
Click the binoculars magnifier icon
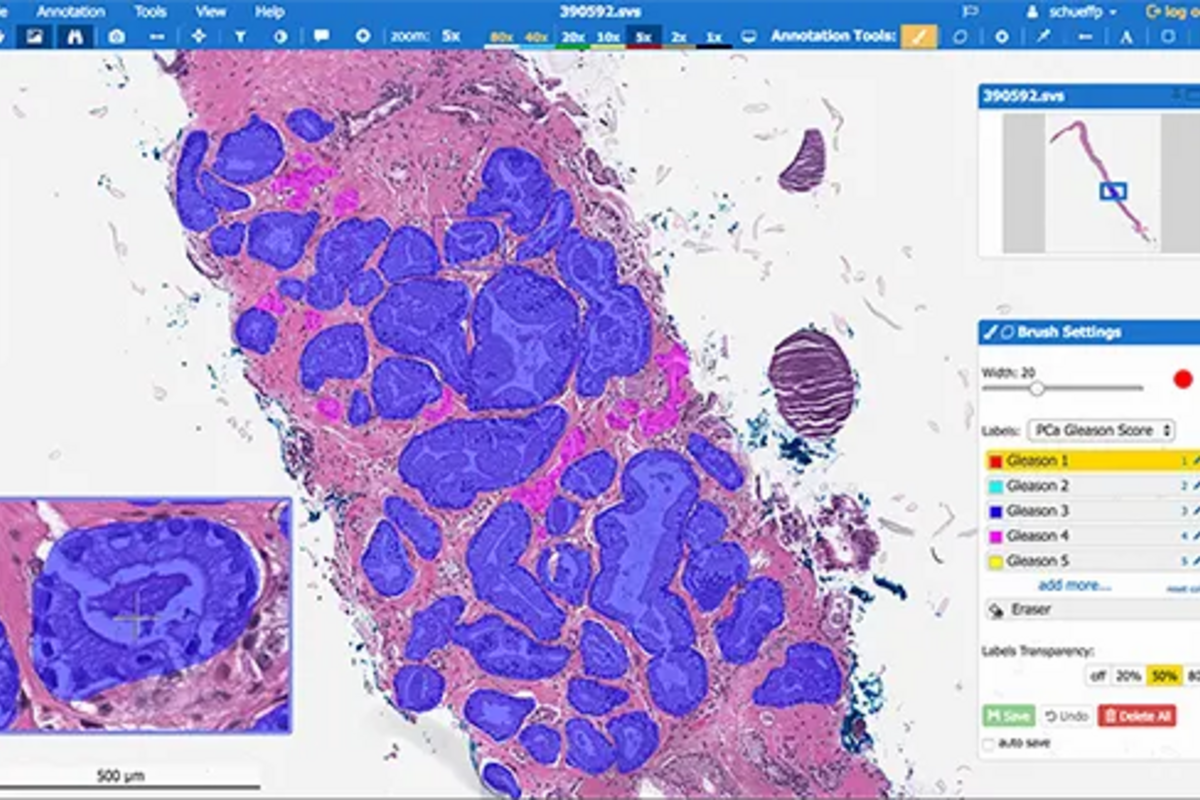[x=78, y=36]
